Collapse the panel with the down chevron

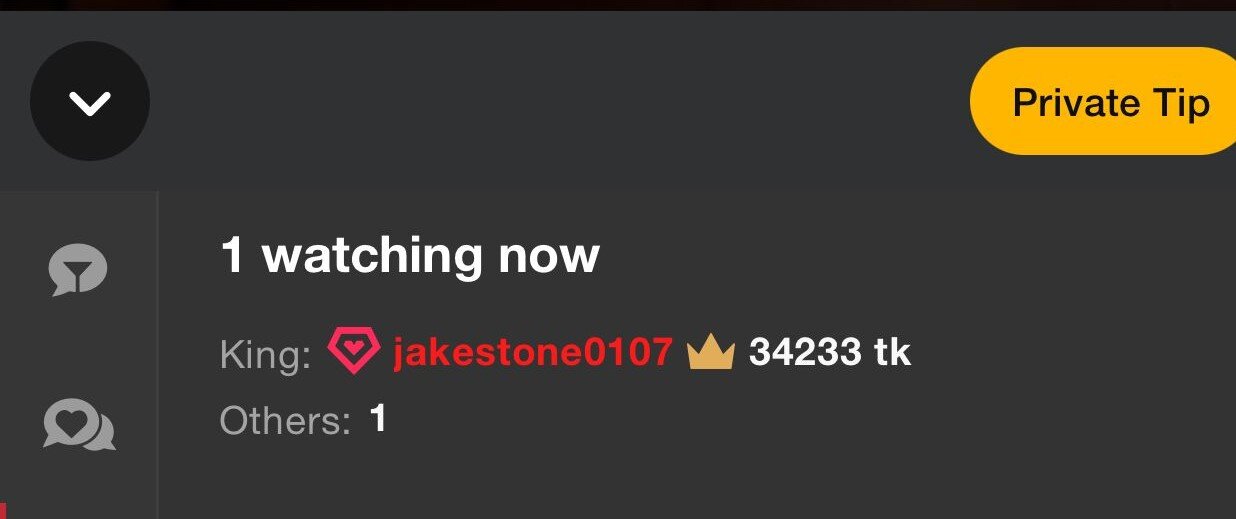point(90,101)
